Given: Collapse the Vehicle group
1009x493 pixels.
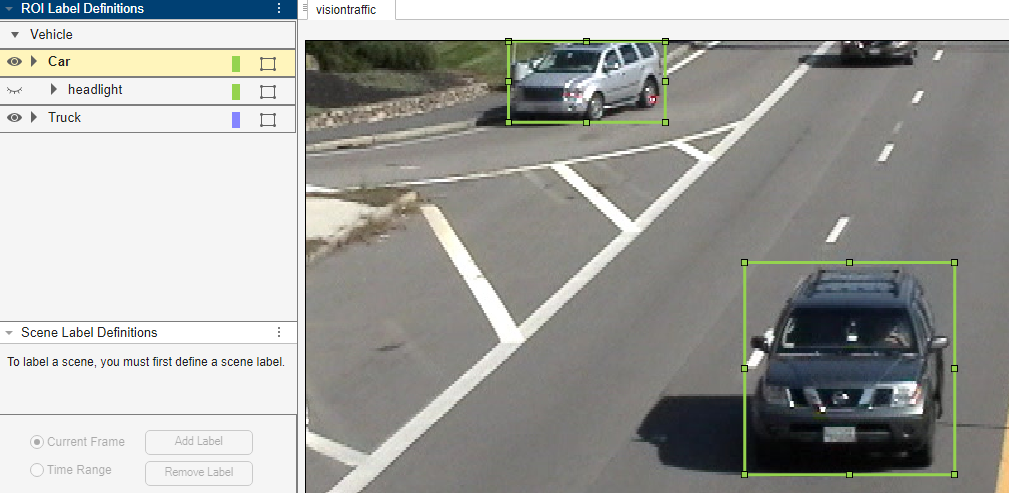Looking at the screenshot, I should pos(15,35).
